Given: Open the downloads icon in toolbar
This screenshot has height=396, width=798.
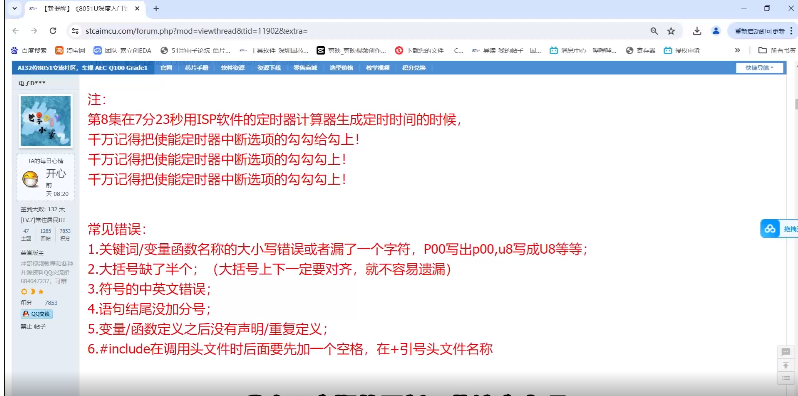Looking at the screenshot, I should point(697,31).
